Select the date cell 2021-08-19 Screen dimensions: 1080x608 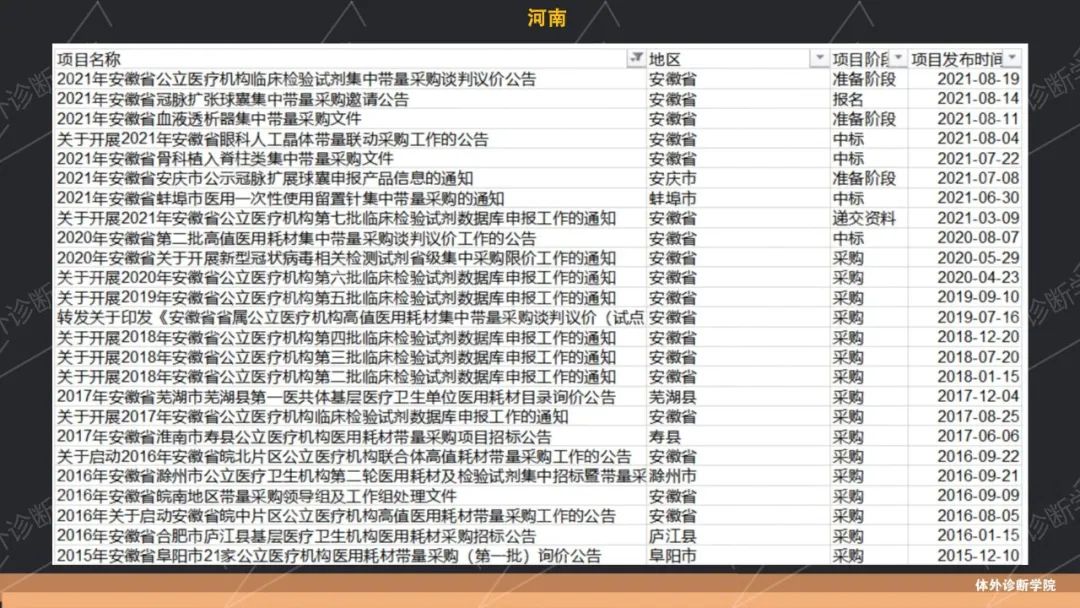coord(978,79)
